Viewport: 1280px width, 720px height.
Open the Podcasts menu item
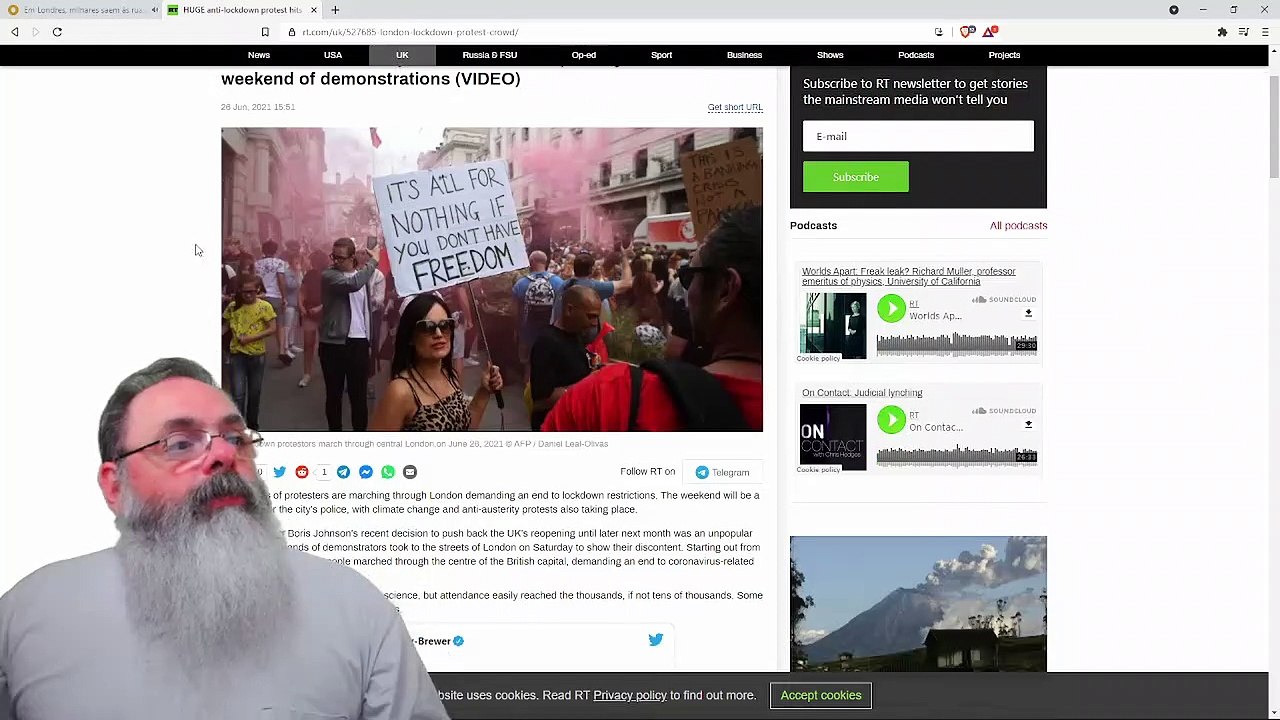pyautogui.click(x=916, y=55)
